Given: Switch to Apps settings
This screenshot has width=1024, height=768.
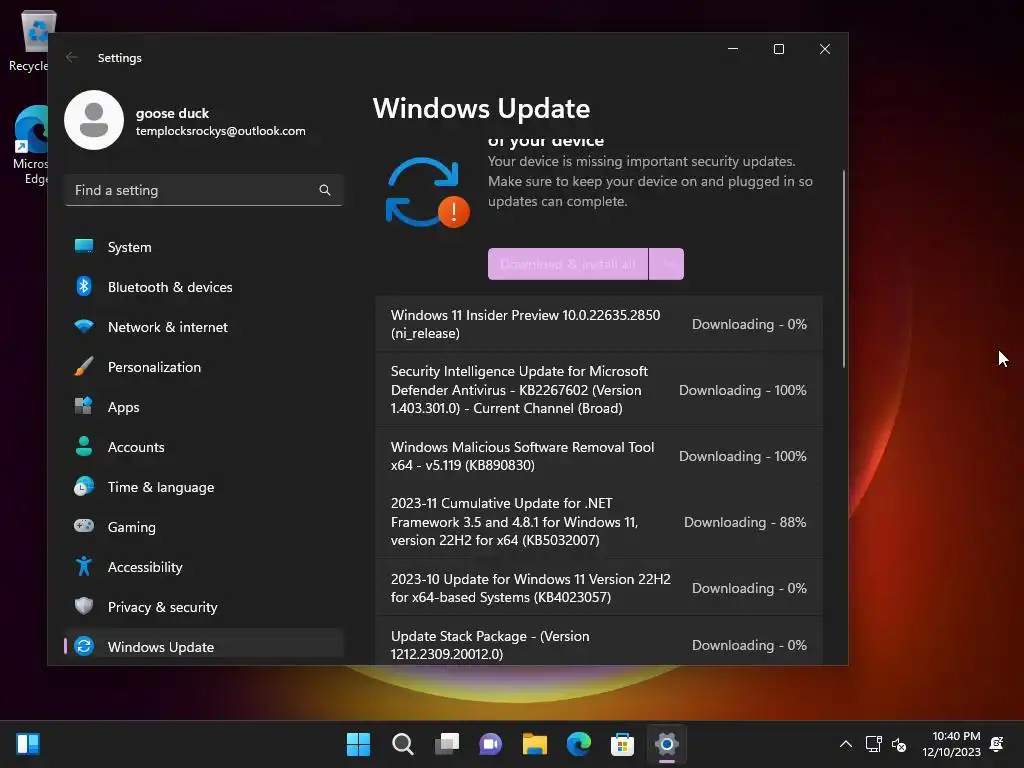Looking at the screenshot, I should 204,407.
